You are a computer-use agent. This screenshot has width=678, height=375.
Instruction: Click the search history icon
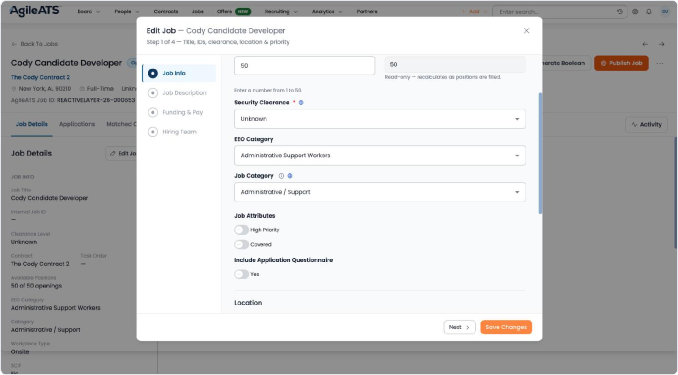pyautogui.click(x=620, y=12)
